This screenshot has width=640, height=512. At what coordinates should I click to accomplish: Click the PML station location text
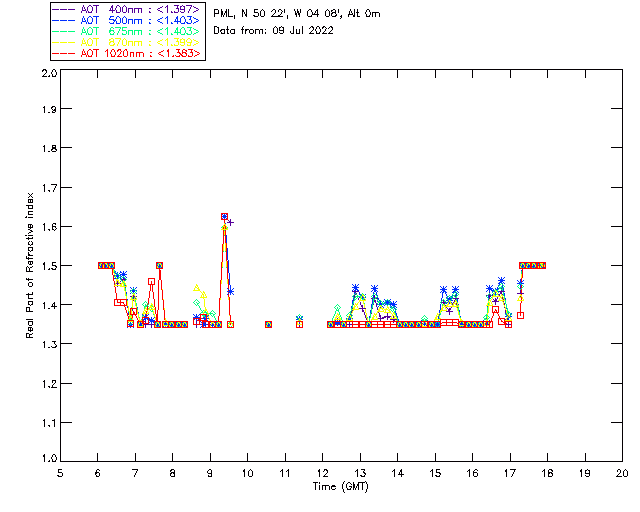(297, 14)
